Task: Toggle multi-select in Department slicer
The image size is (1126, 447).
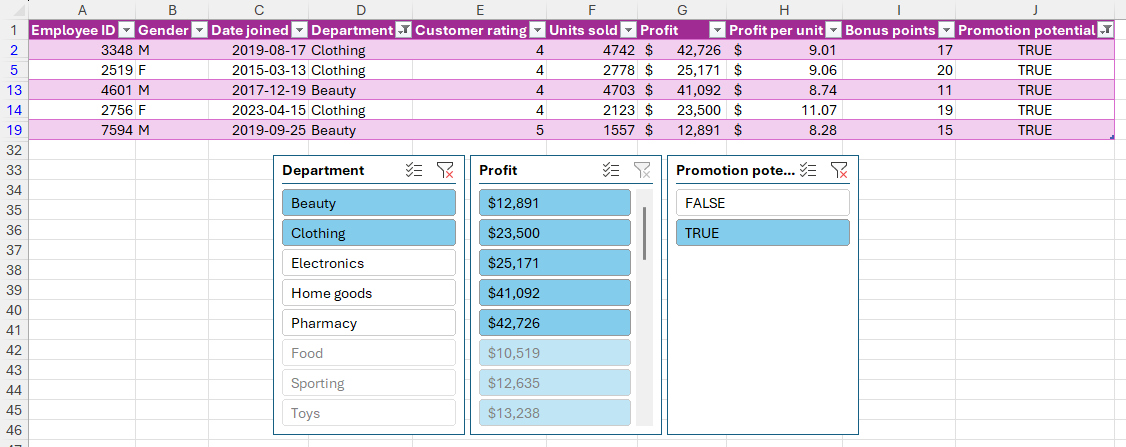Action: [415, 171]
